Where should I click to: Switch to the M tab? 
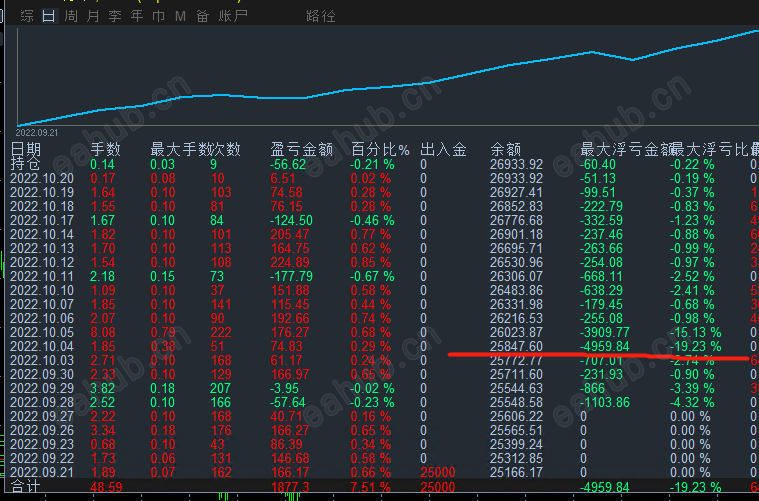pos(181,16)
